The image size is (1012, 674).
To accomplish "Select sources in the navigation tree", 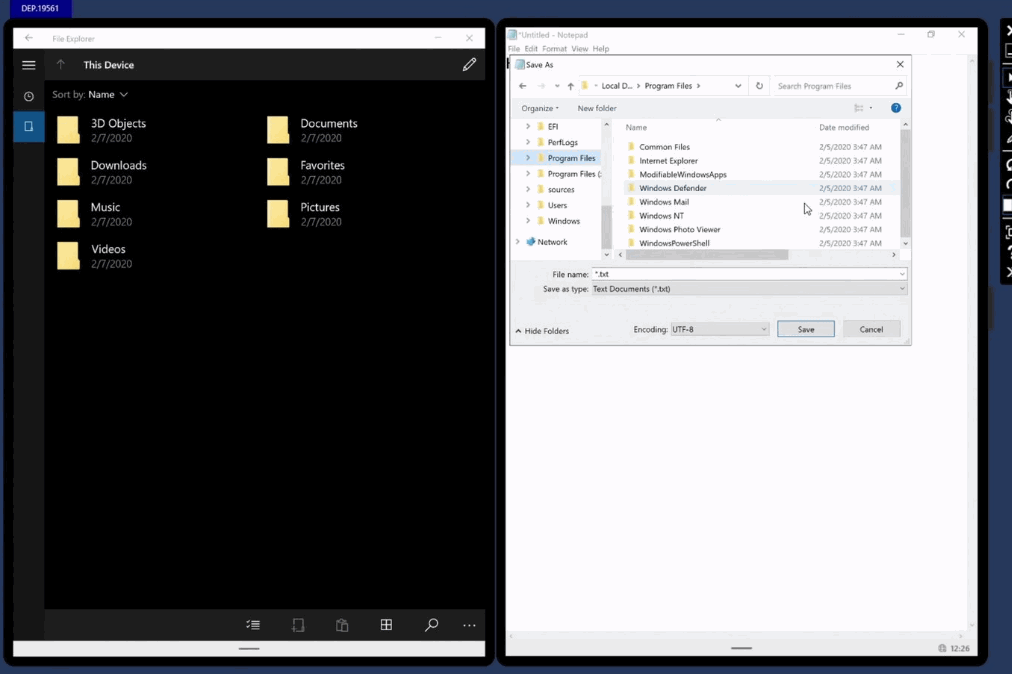I will point(561,190).
